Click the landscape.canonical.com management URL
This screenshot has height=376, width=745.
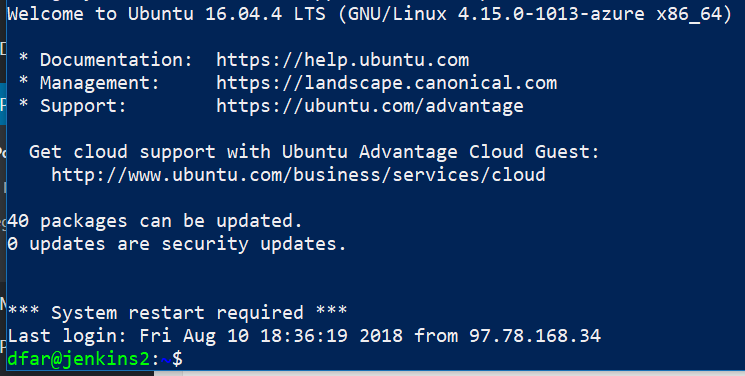point(387,83)
